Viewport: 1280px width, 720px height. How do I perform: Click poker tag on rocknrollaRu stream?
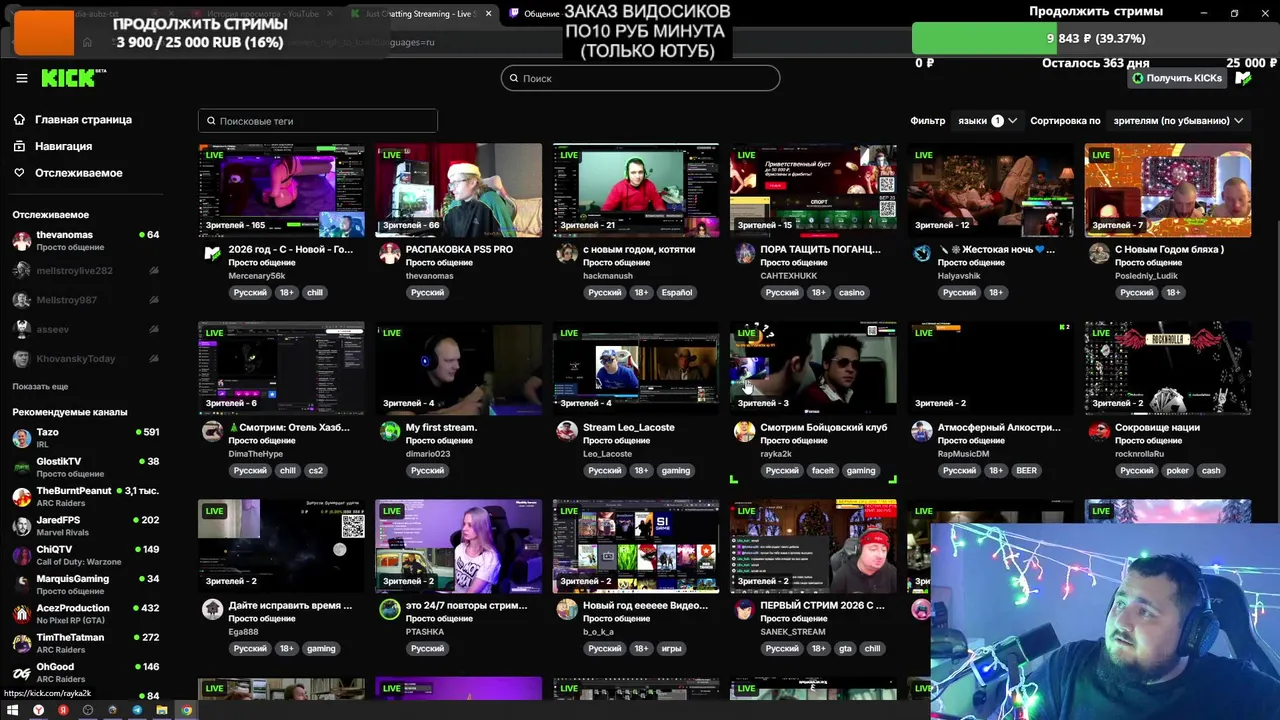[x=1178, y=471]
